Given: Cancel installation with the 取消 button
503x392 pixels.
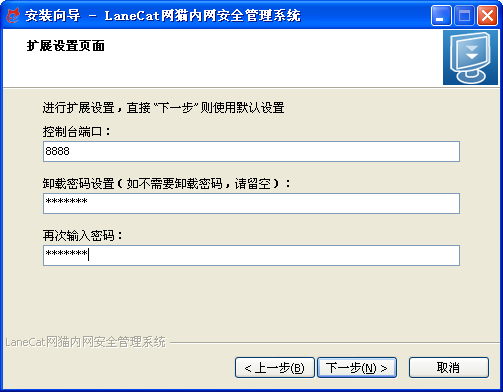Looking at the screenshot, I should [x=449, y=368].
